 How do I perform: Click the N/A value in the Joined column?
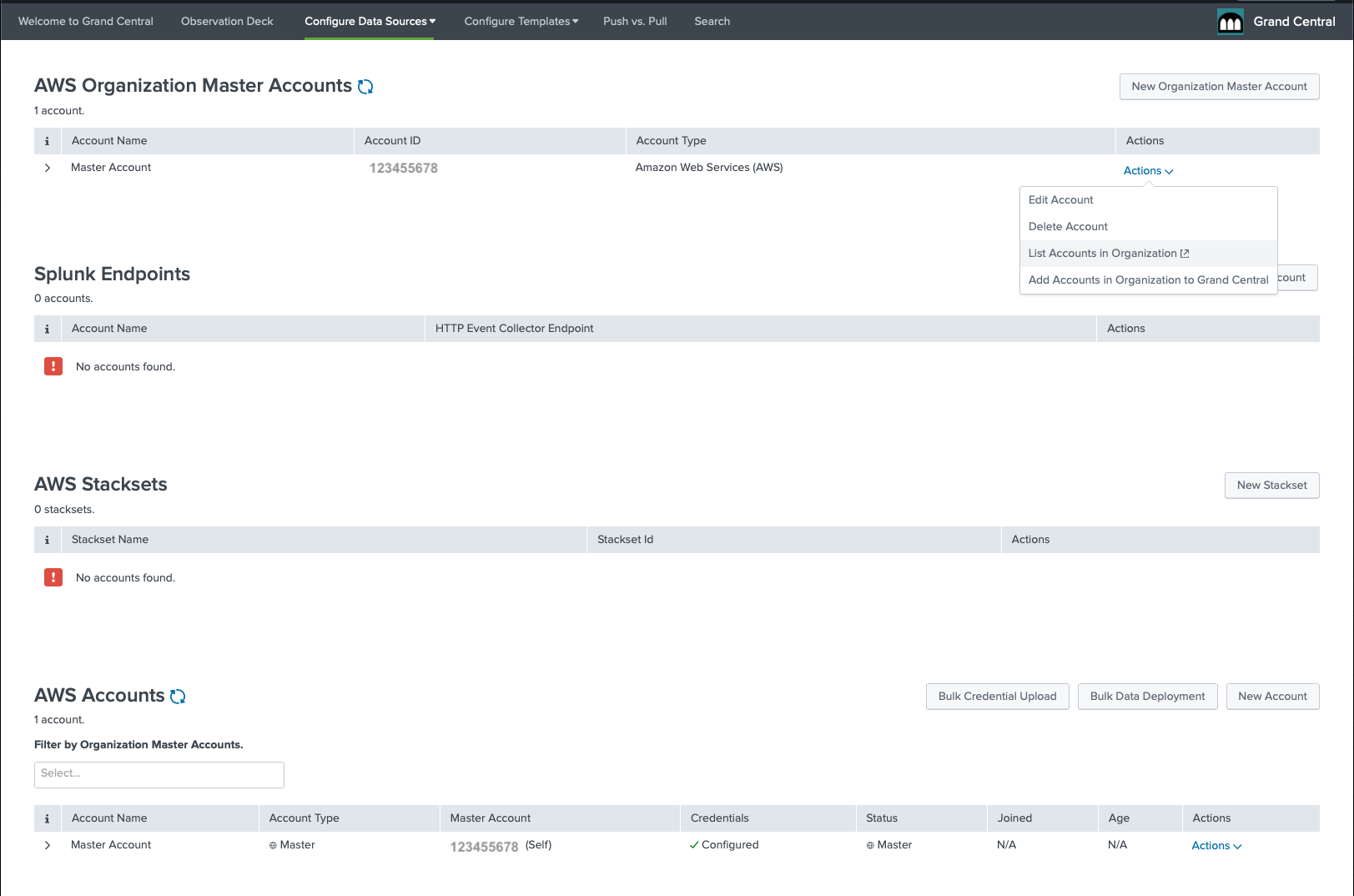pos(1006,845)
